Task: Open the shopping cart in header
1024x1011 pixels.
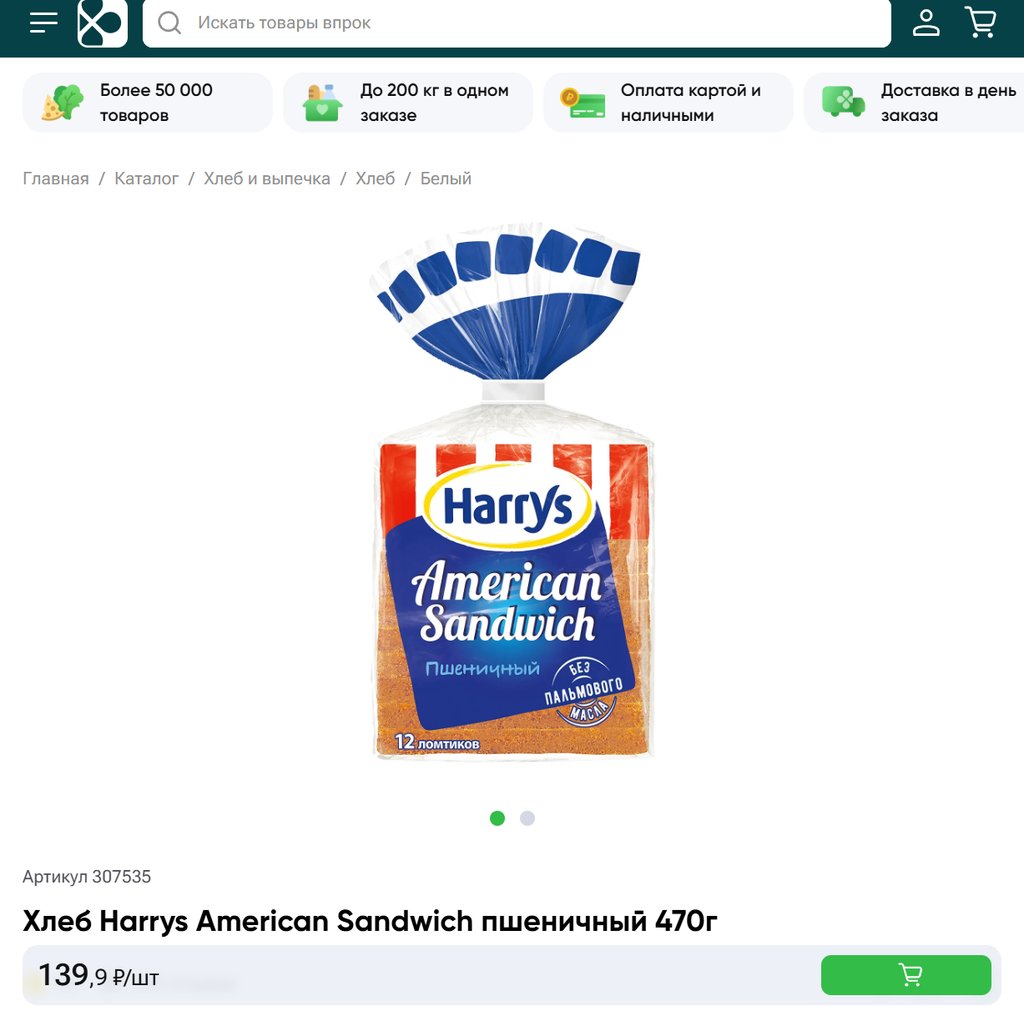Action: (x=980, y=23)
